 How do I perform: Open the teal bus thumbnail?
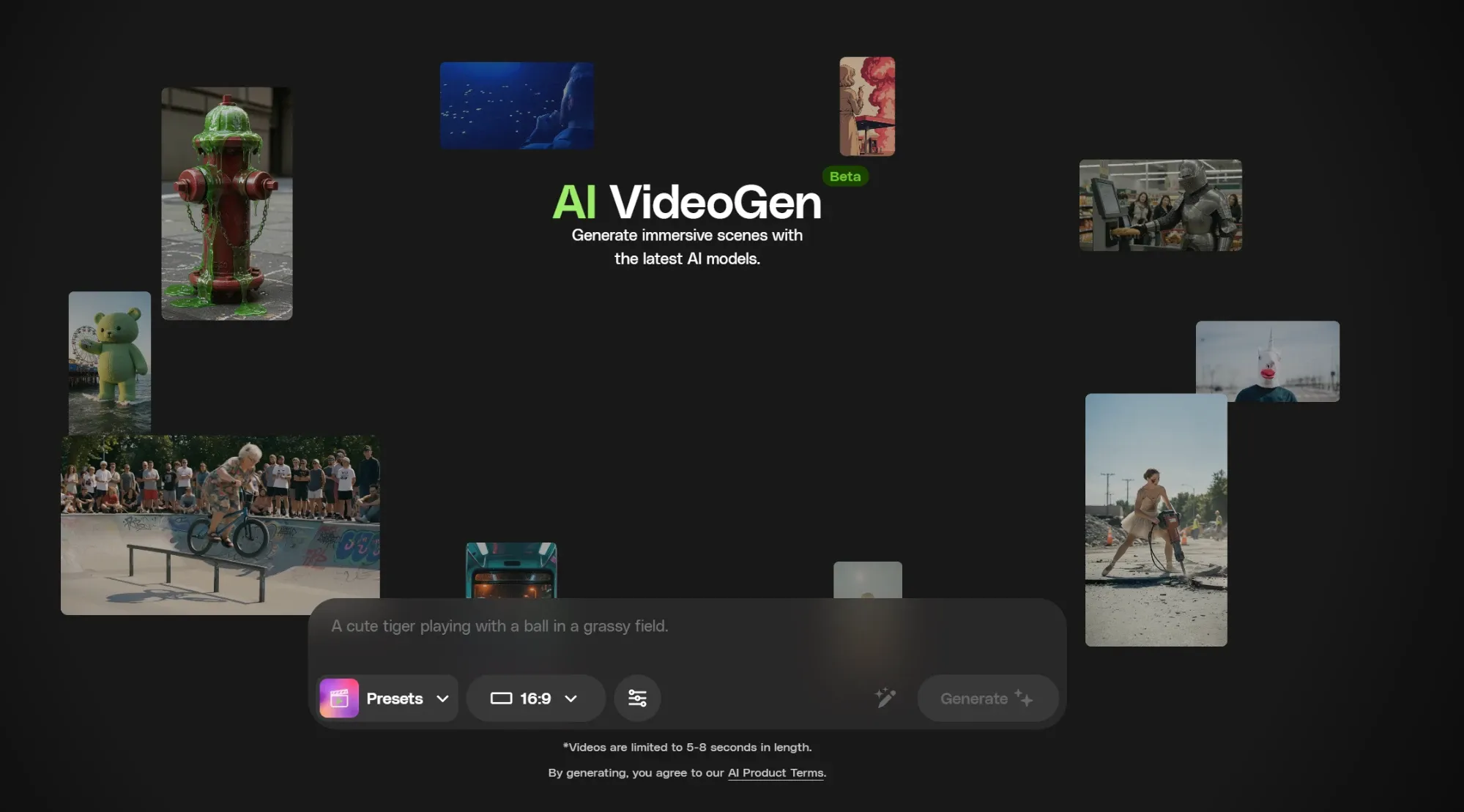coord(511,570)
